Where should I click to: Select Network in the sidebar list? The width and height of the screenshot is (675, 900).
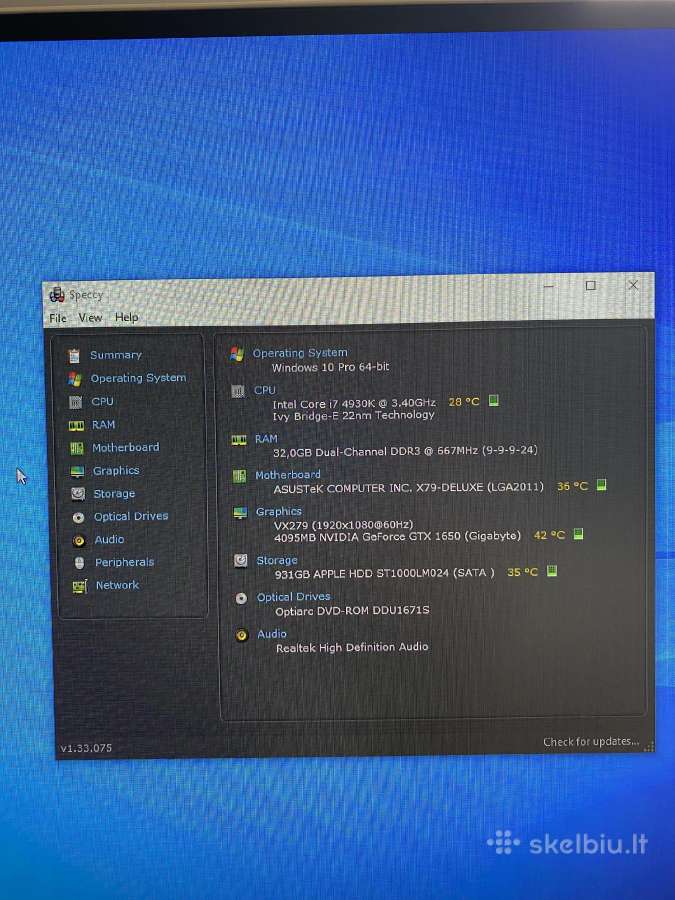point(117,585)
